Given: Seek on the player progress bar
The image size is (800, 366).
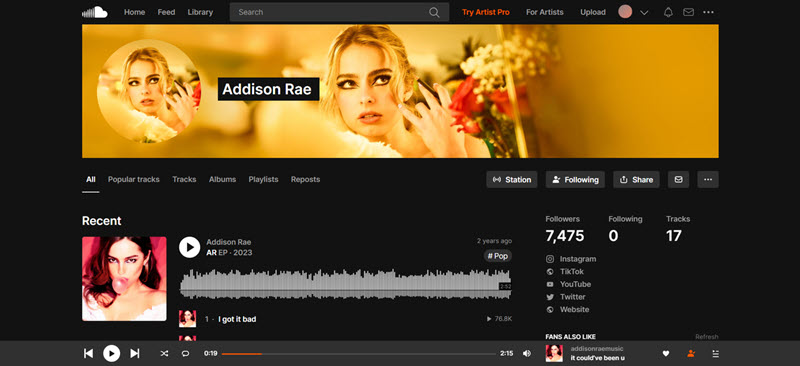Looking at the screenshot, I should (x=359, y=353).
